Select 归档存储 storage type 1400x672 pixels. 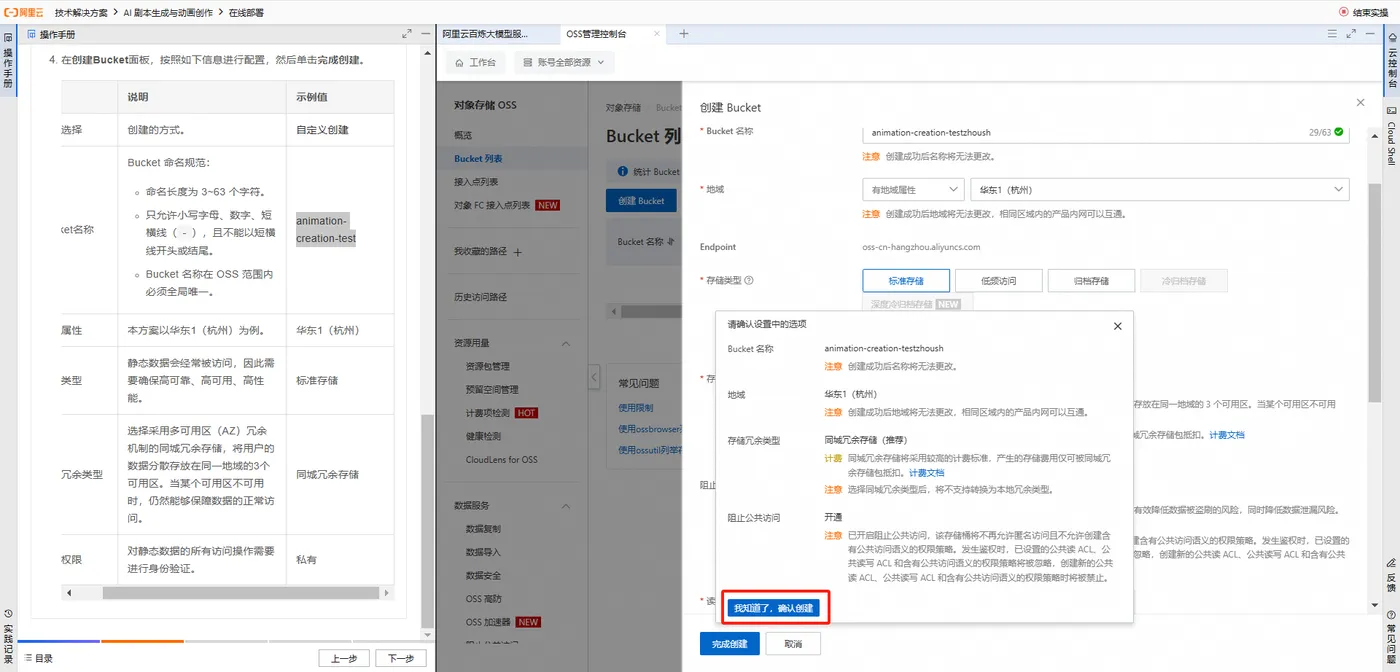[1091, 281]
